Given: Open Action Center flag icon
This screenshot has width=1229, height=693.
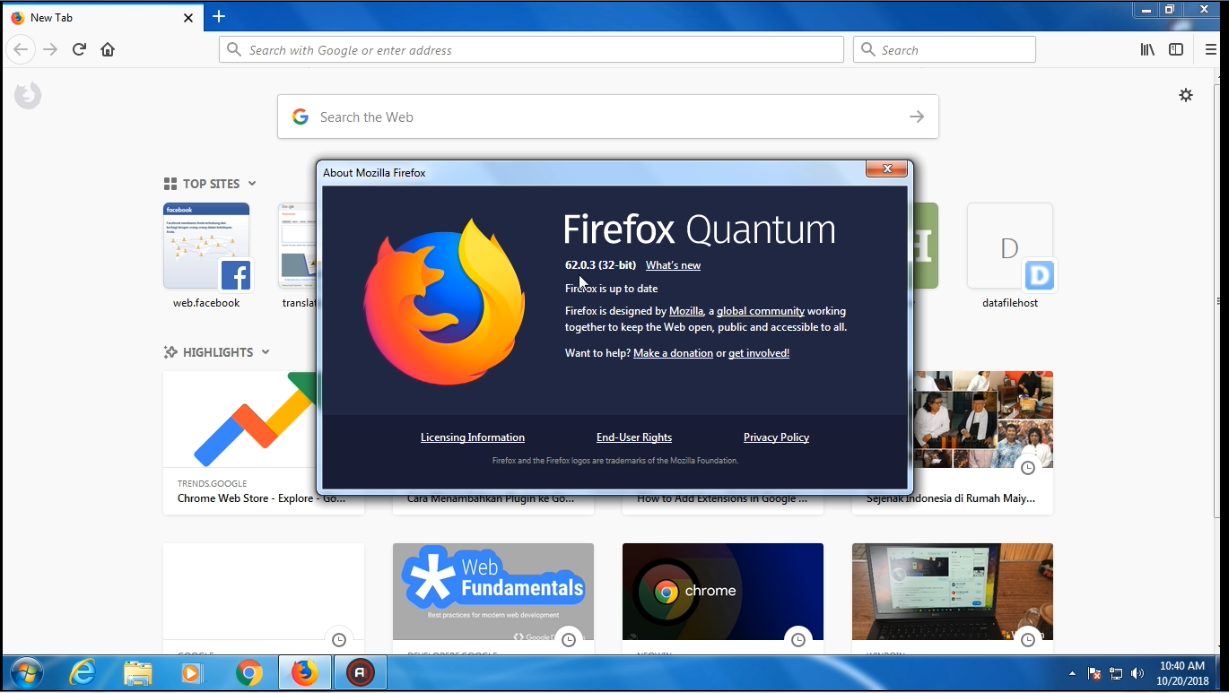Looking at the screenshot, I should [x=1095, y=674].
